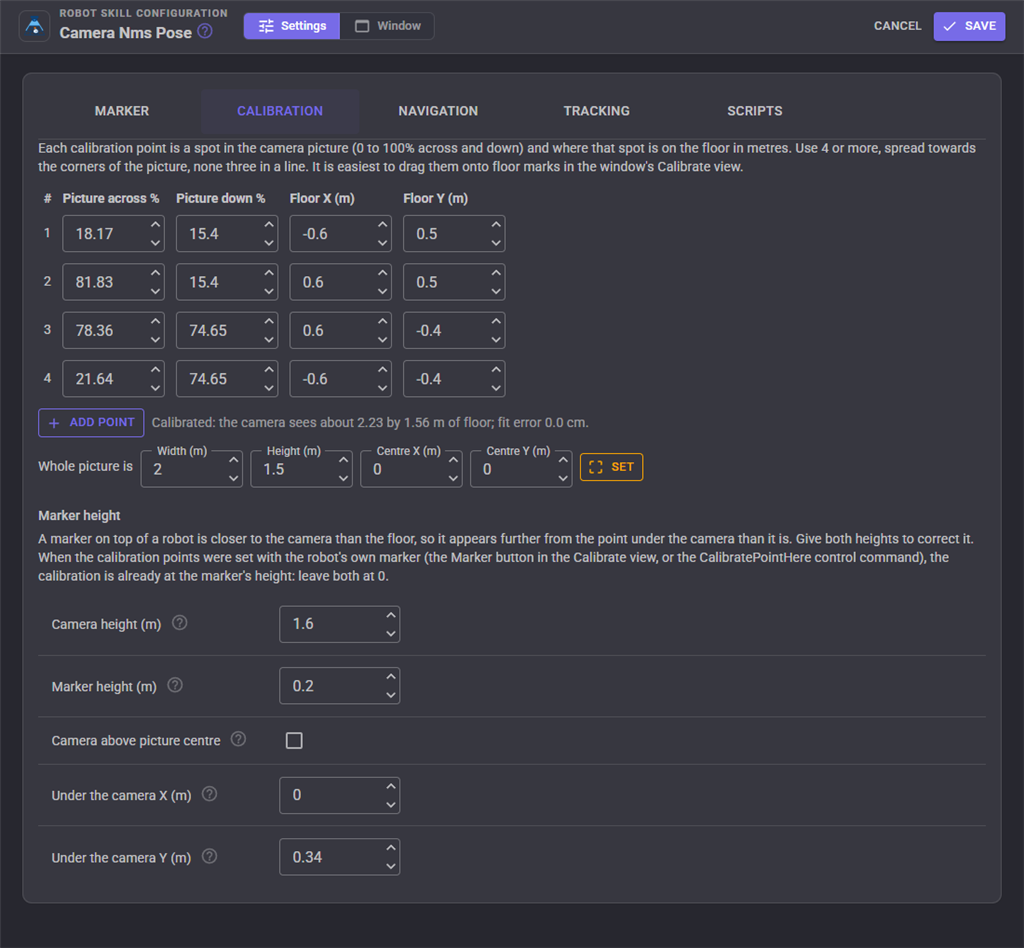
Task: Decrease point 4 Floor X value
Action: pyautogui.click(x=383, y=388)
